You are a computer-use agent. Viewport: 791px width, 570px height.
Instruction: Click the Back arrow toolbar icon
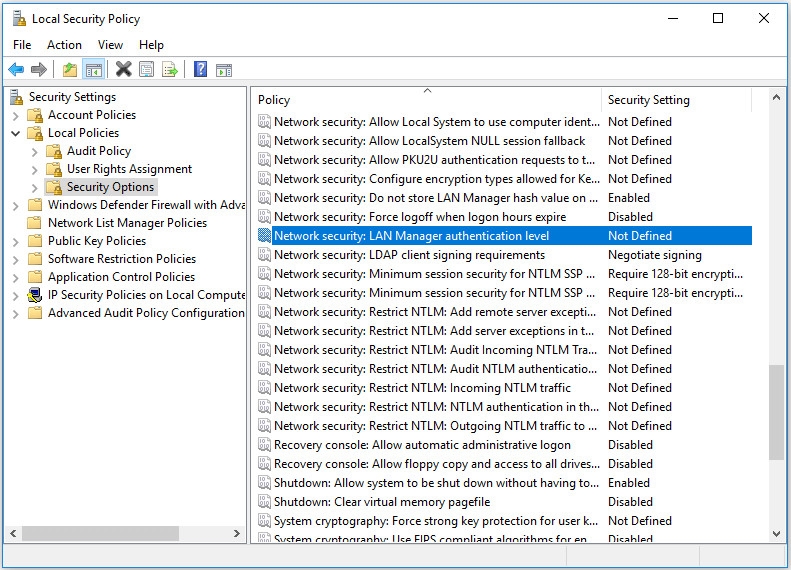click(16, 69)
